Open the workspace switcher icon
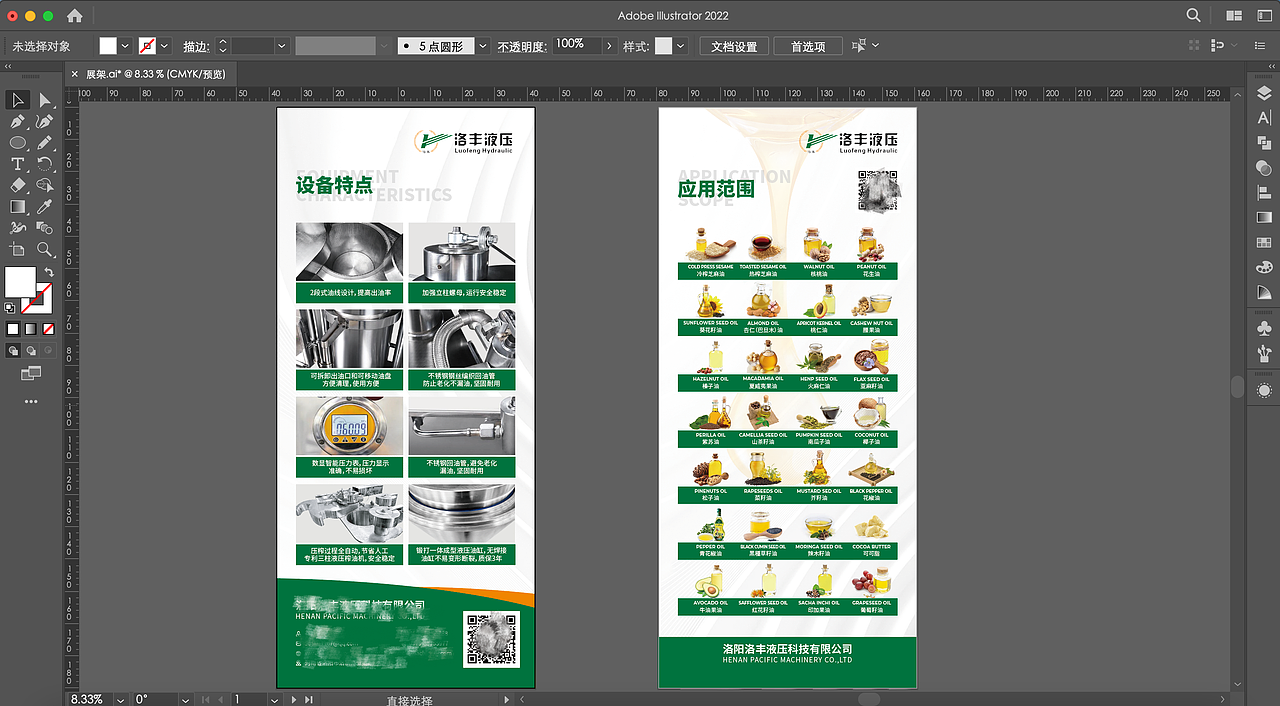 point(1263,16)
